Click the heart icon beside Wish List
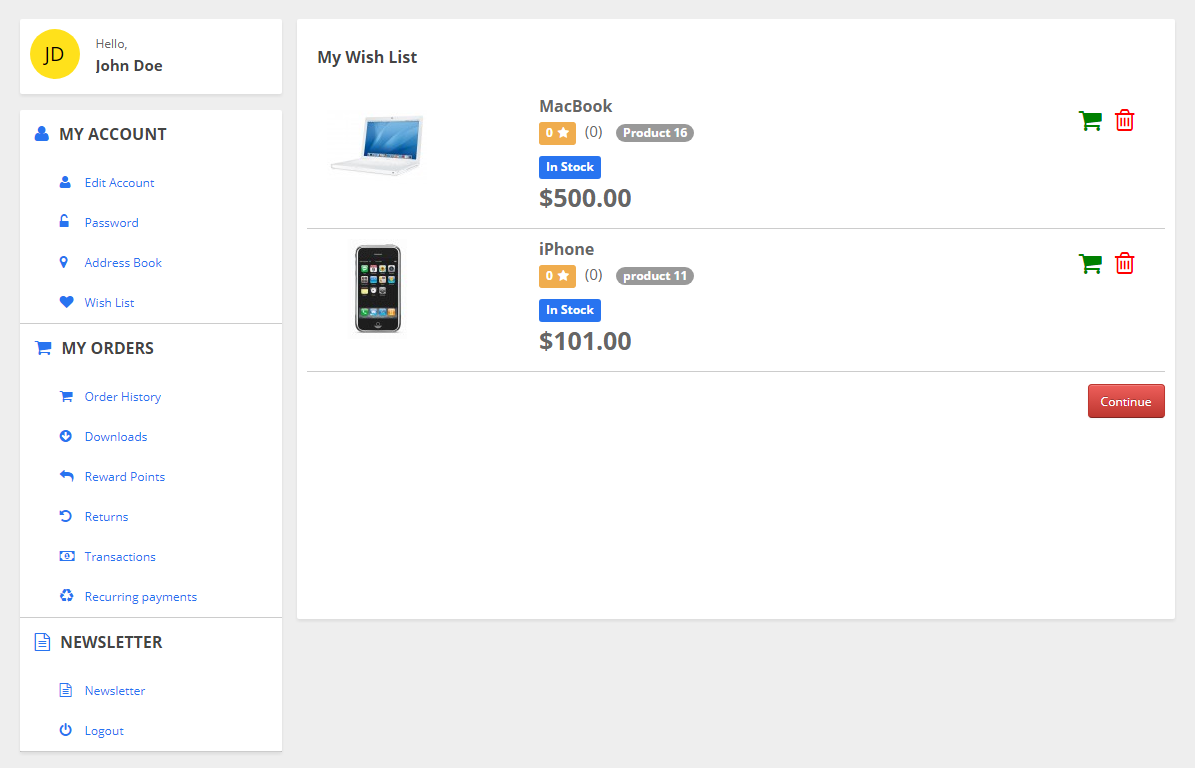Screen dimensions: 1195x768 coord(66,302)
